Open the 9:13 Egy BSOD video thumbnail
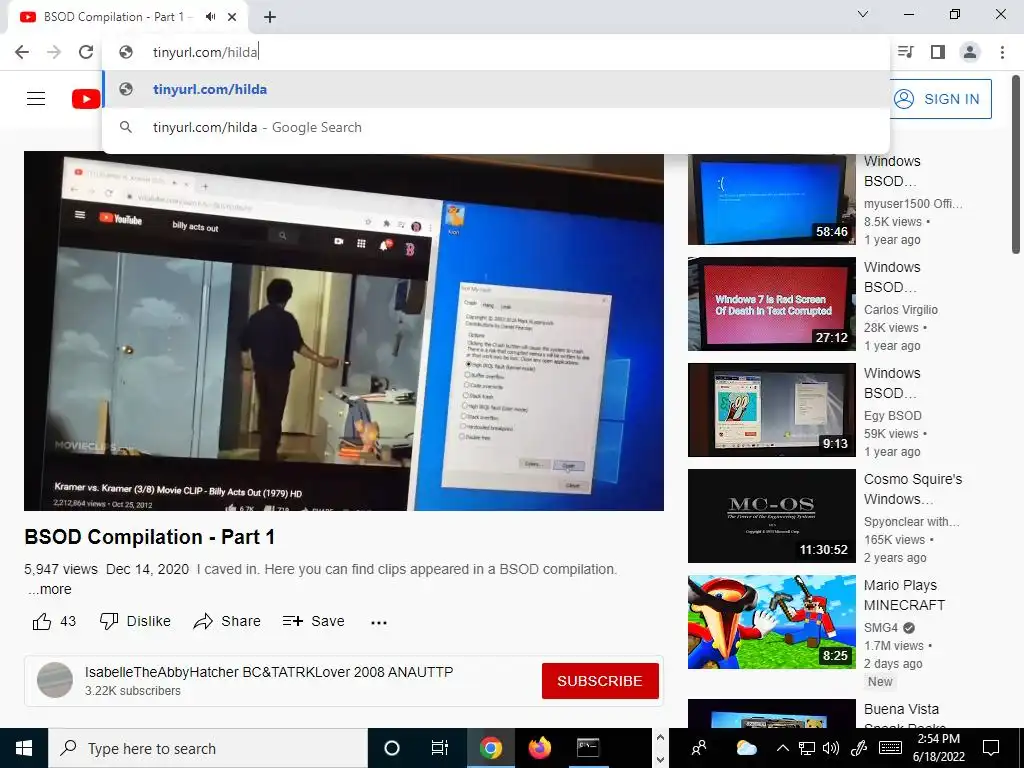Viewport: 1024px width, 768px height. pyautogui.click(x=771, y=409)
